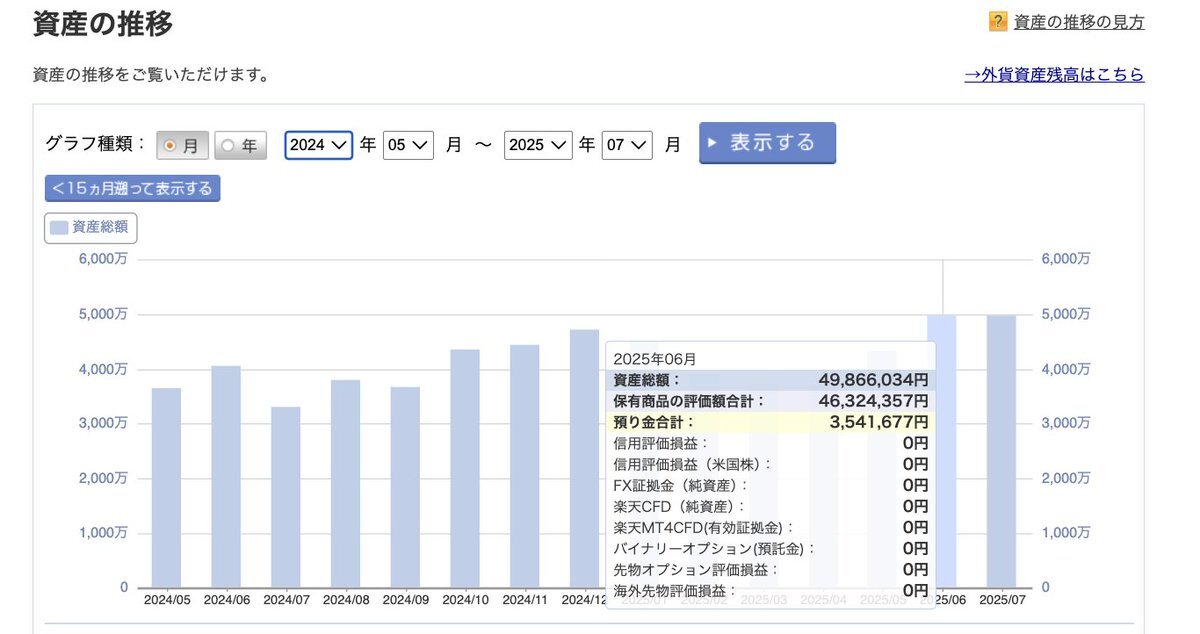Click the 2024/05 x-axis label
Image resolution: width=1200 pixels, height=634 pixels.
pos(166,600)
